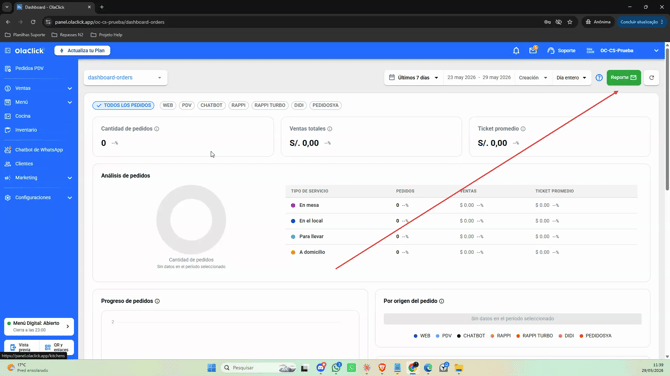The image size is (670, 376).
Task: Click the taskbar Pesquisar search box
Action: (x=259, y=368)
